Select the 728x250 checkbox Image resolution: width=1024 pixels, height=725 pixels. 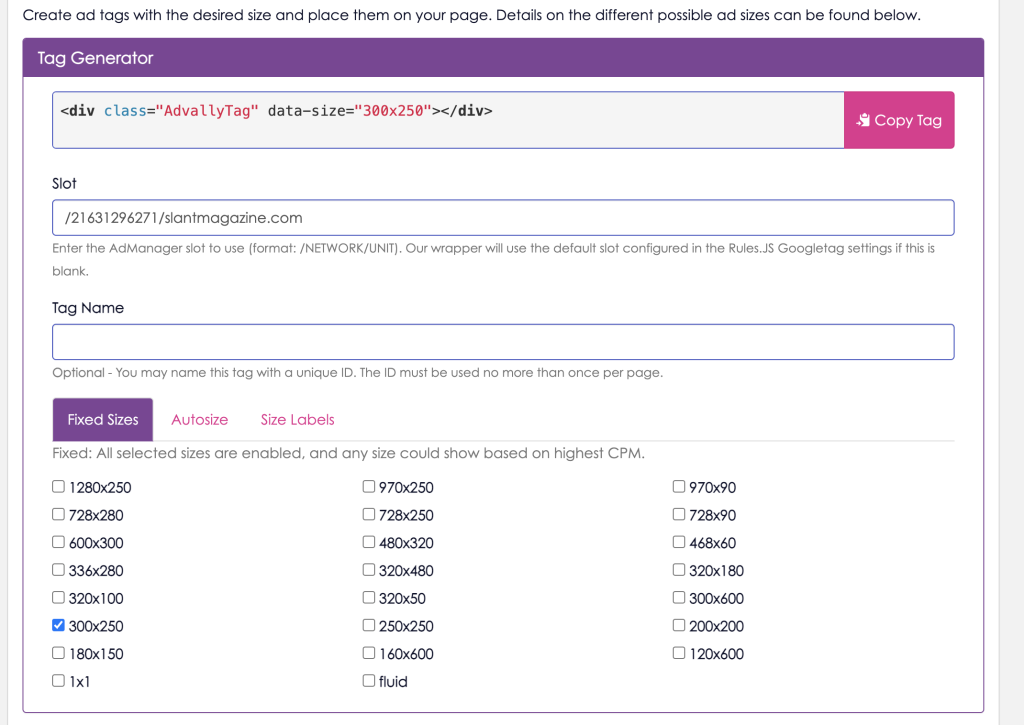point(368,515)
